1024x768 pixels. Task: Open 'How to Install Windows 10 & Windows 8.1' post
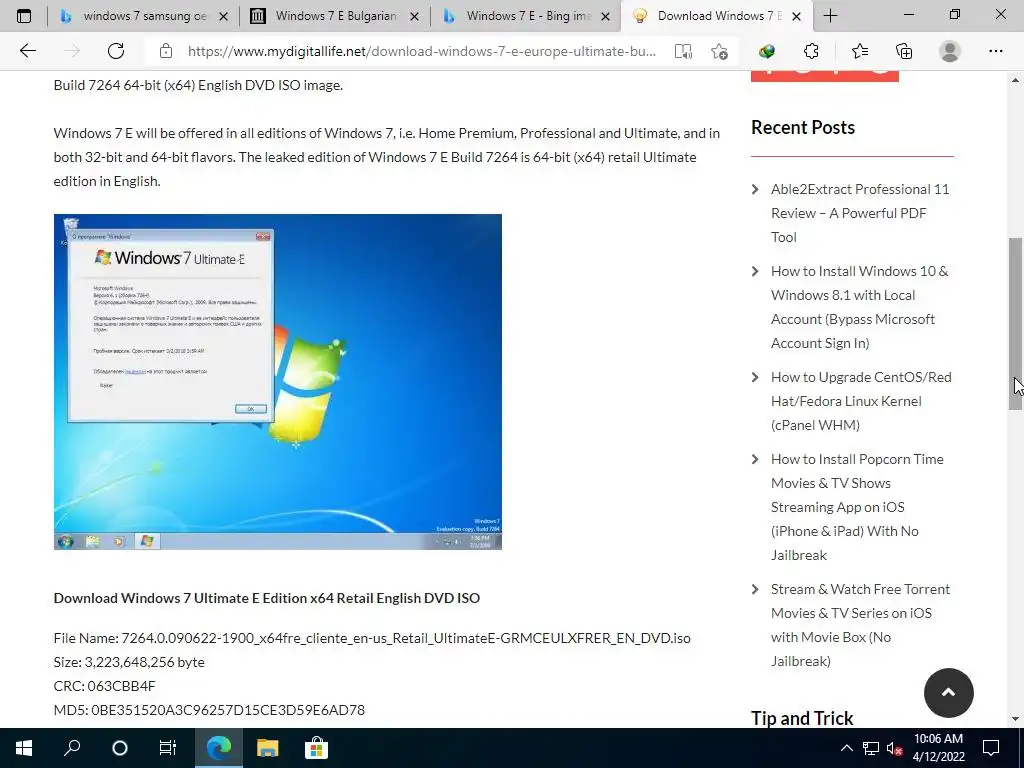(x=859, y=307)
